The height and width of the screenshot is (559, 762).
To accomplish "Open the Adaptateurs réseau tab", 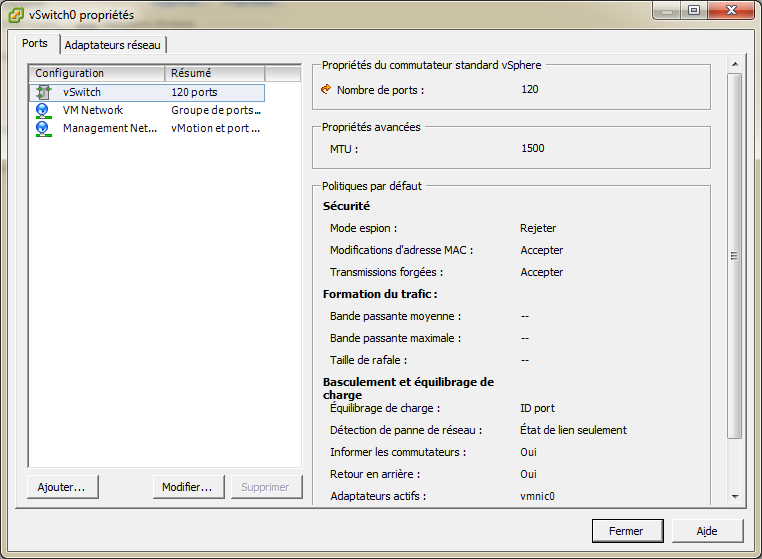I will 113,45.
